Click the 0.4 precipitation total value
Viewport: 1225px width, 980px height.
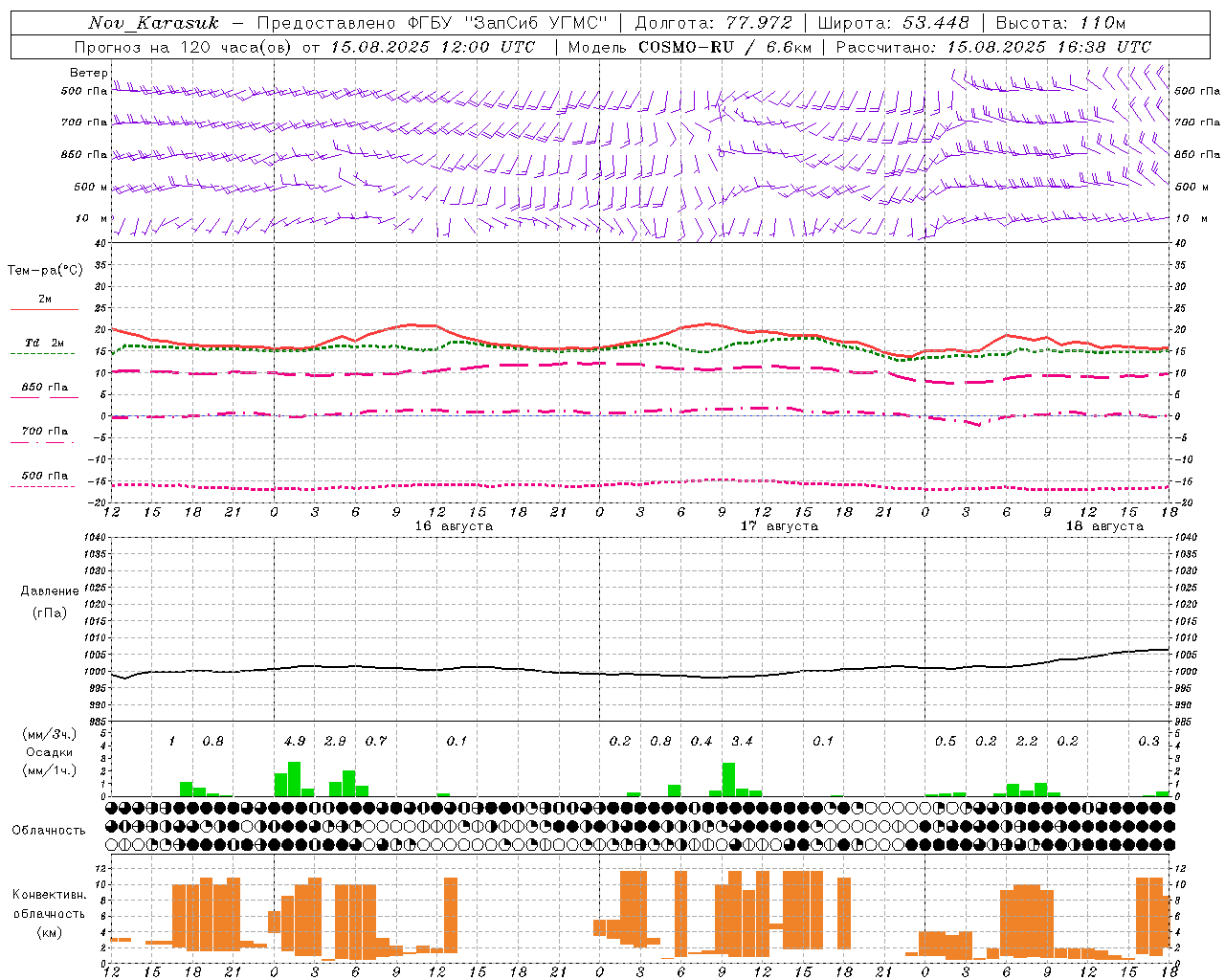702,742
